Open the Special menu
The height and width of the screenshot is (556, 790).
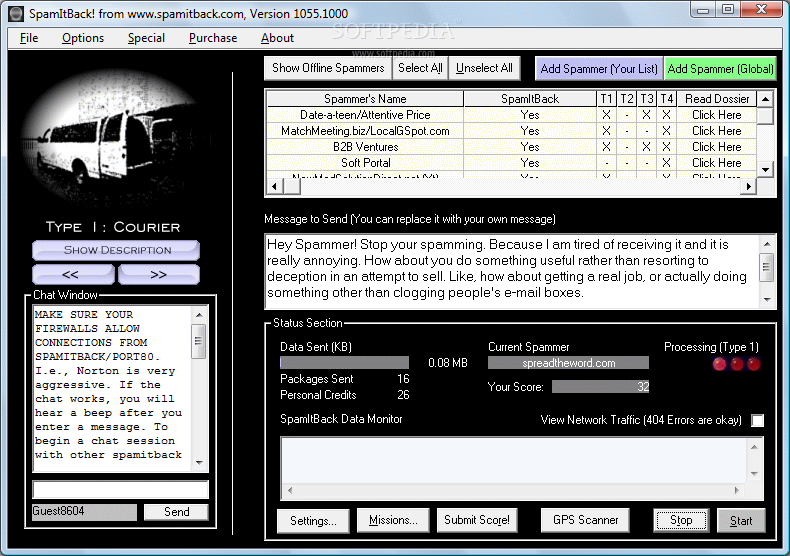tap(146, 38)
